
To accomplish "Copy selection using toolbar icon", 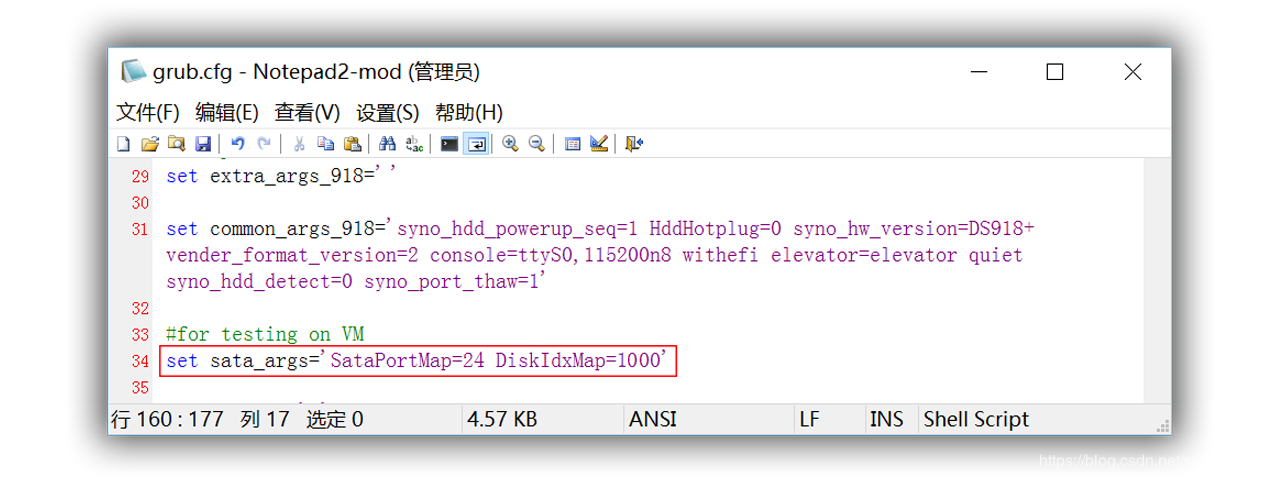I will (x=325, y=144).
